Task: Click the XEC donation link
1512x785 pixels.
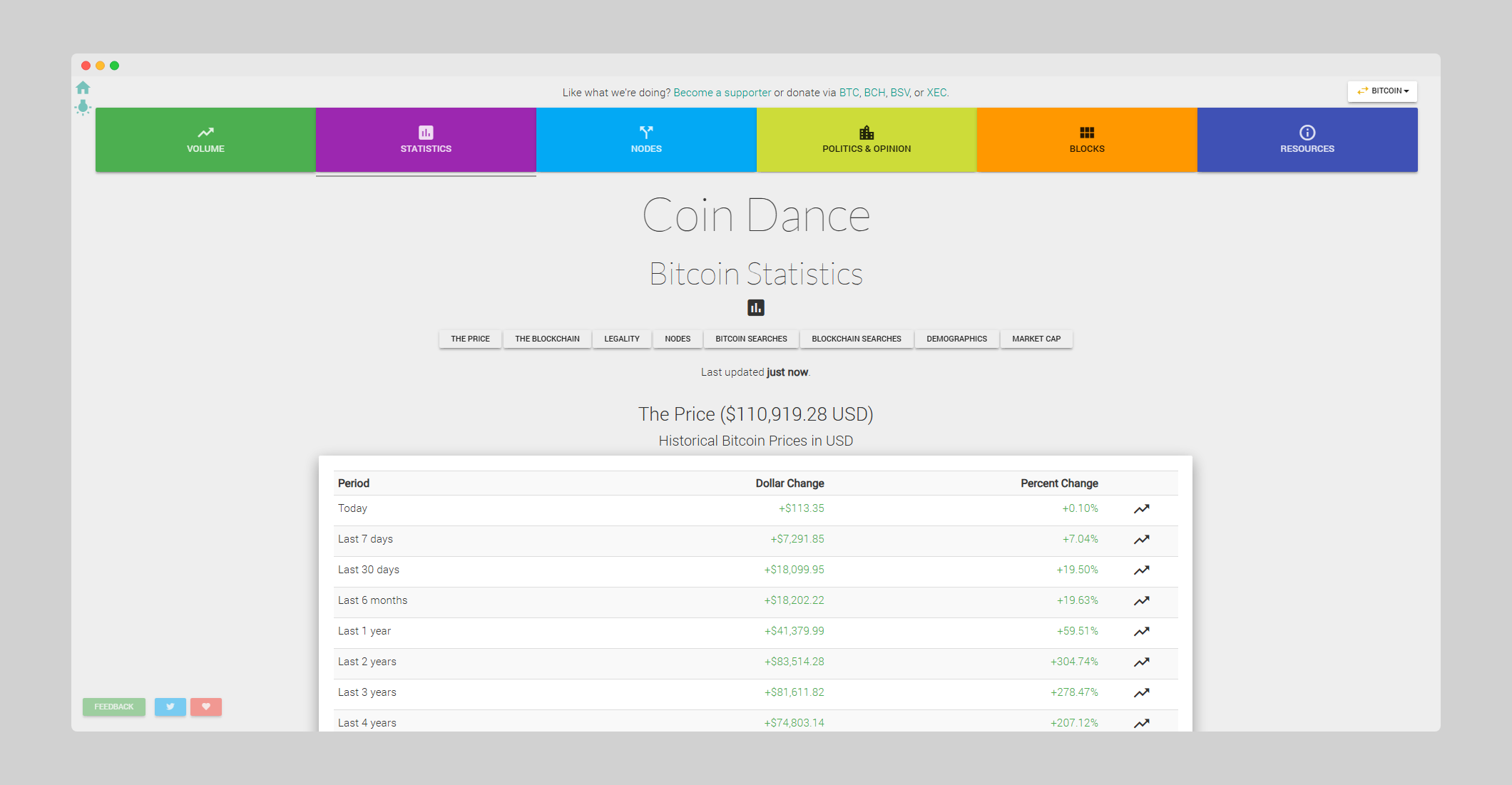Action: [x=936, y=93]
